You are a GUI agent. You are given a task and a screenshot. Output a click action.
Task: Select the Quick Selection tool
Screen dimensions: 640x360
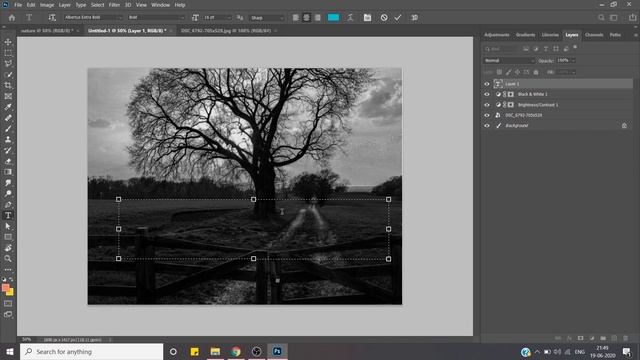click(x=8, y=75)
